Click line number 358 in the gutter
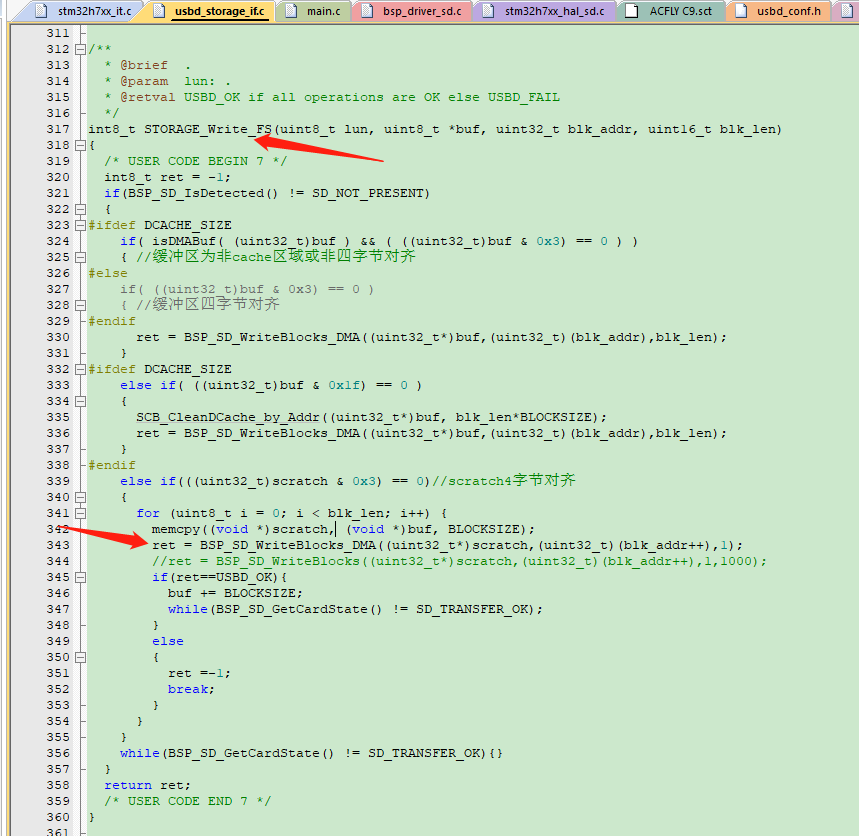The image size is (859, 836). [58, 785]
